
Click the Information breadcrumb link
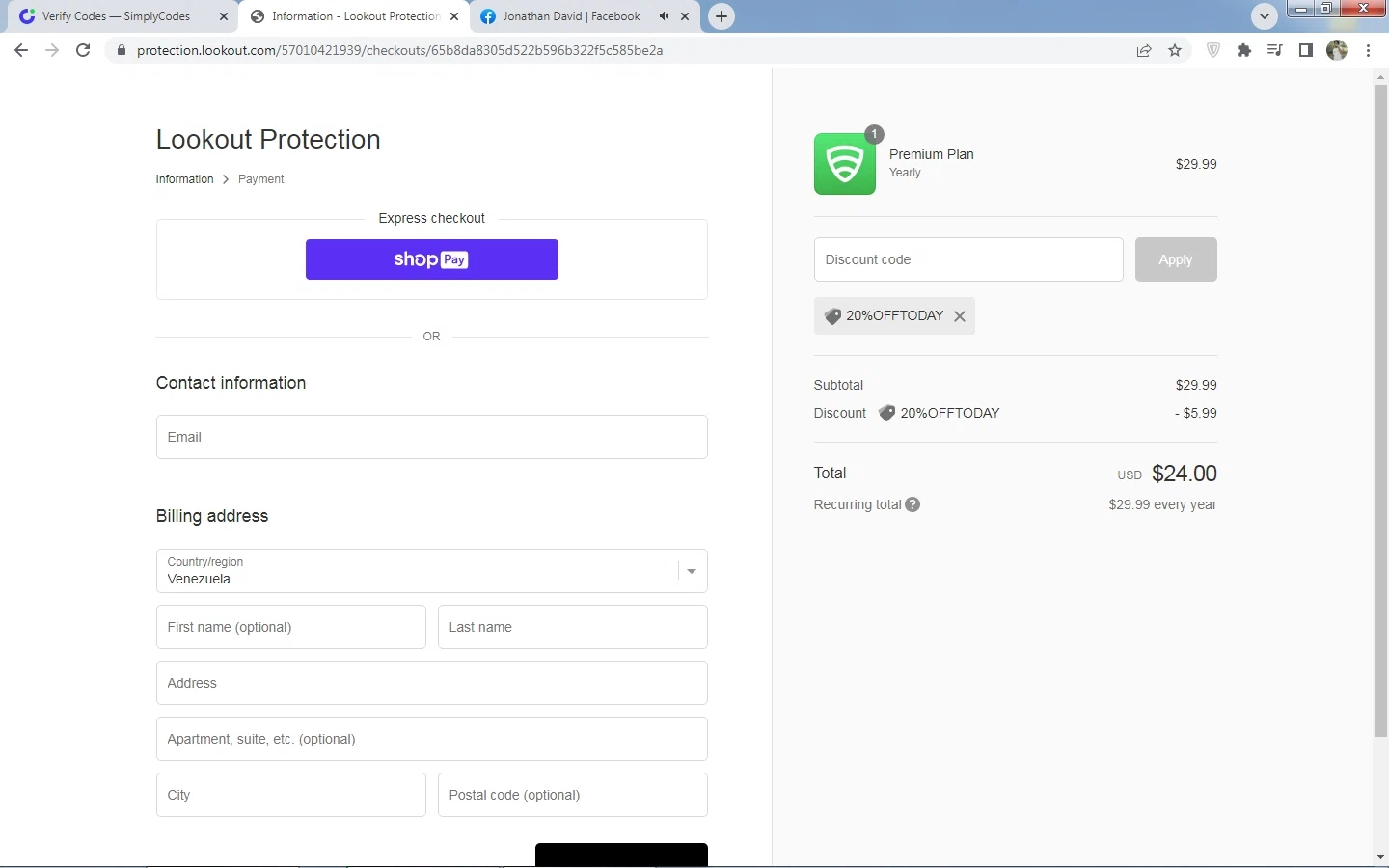click(x=184, y=179)
